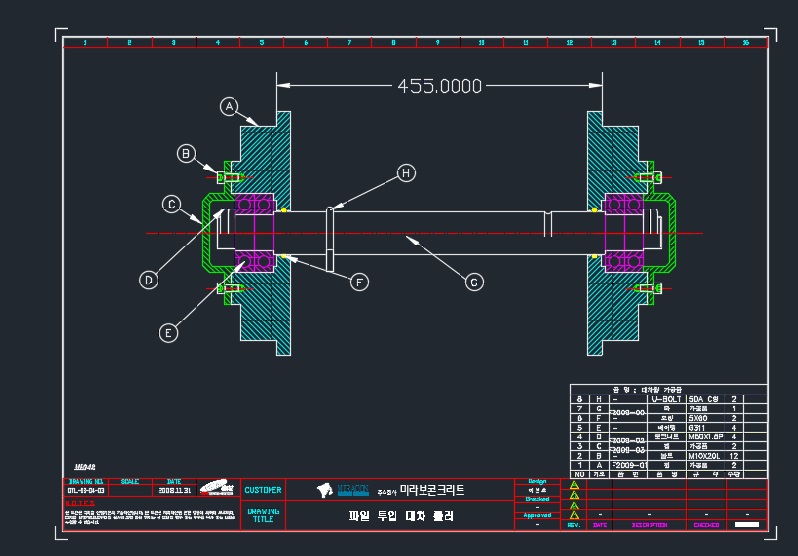Select part balloon F
The height and width of the screenshot is (556, 798).
point(359,282)
